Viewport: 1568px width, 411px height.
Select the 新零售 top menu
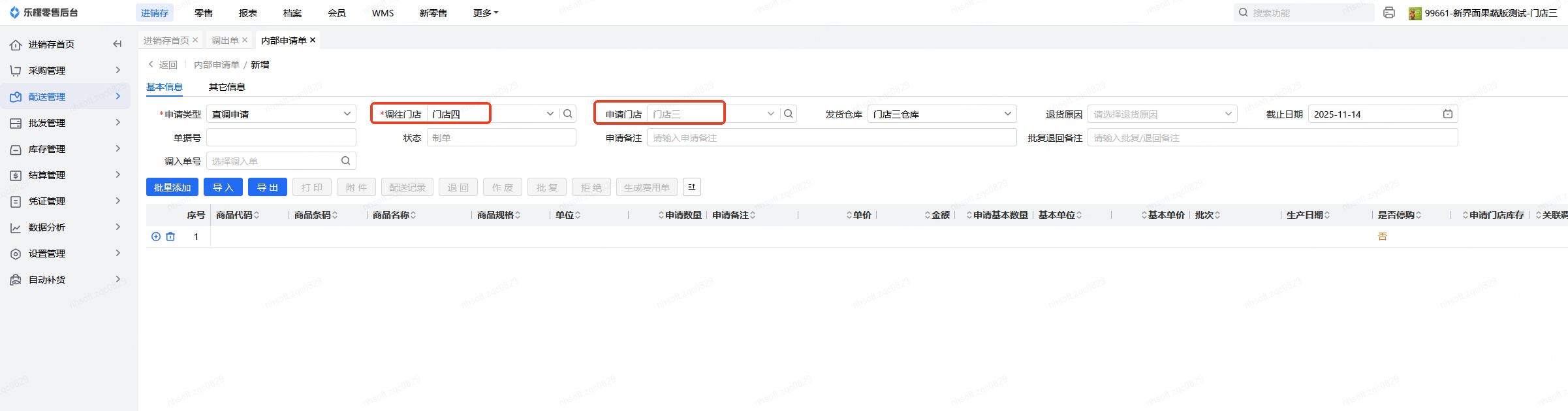point(433,13)
